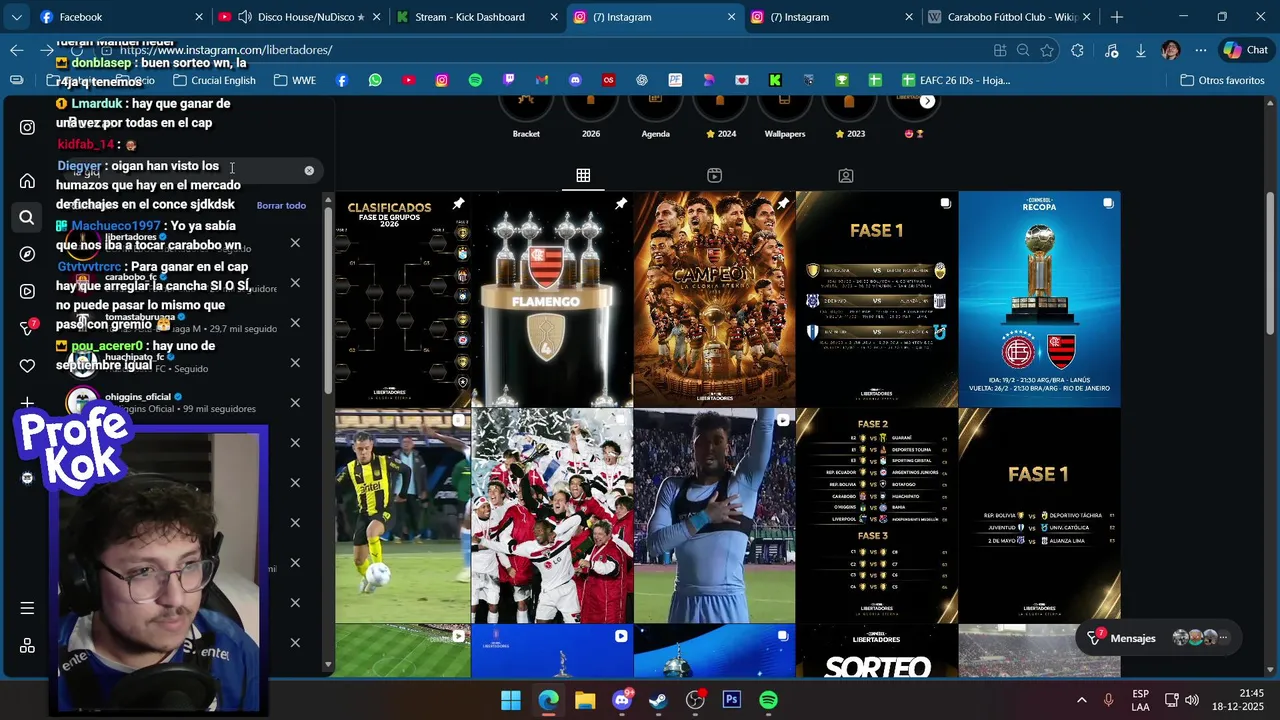Open the 'Otros favoritos' bookmarks folder
Screen dimensions: 1280x720
[1222, 80]
